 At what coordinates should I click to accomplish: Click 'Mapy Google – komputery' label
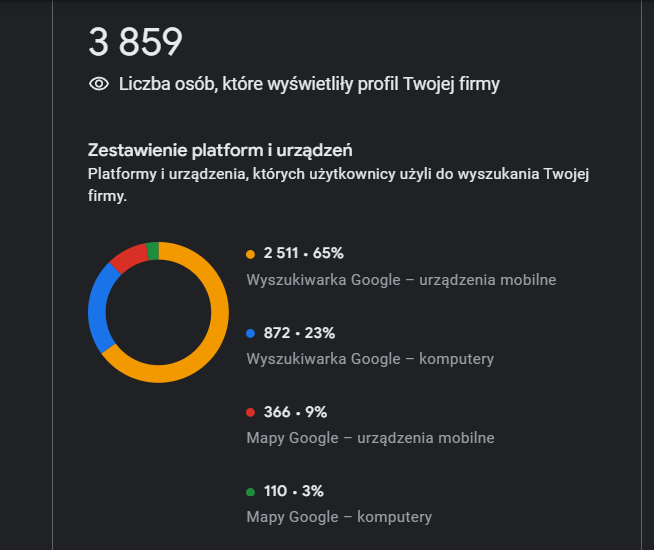click(x=339, y=517)
